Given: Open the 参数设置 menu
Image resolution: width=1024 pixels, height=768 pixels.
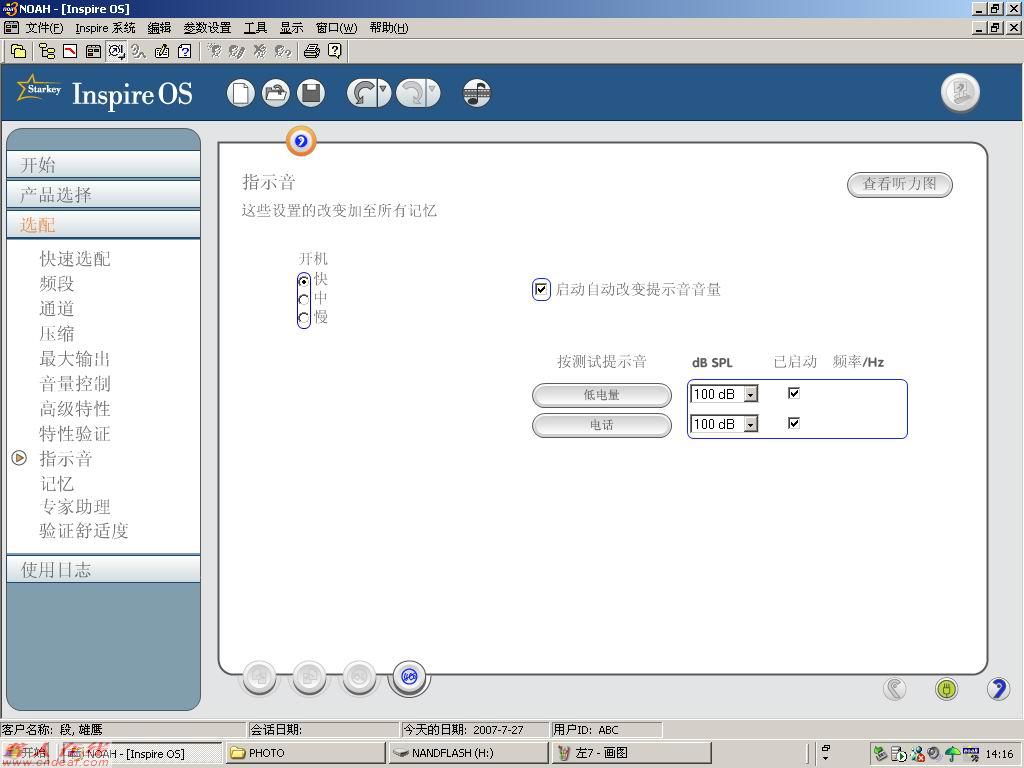Looking at the screenshot, I should 207,27.
